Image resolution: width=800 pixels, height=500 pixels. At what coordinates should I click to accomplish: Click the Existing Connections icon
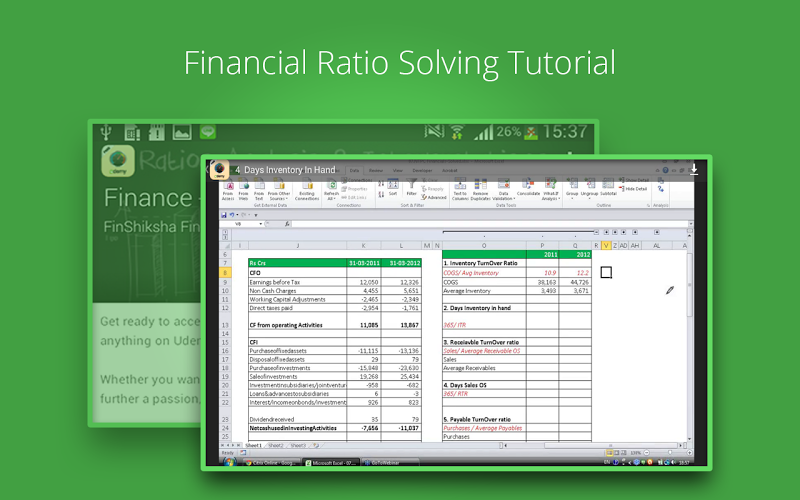[307, 190]
